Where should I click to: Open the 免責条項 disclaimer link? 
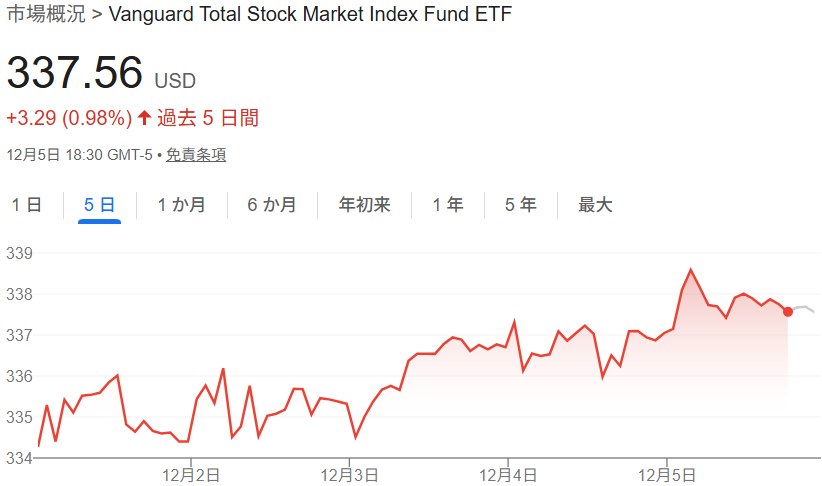[x=196, y=155]
